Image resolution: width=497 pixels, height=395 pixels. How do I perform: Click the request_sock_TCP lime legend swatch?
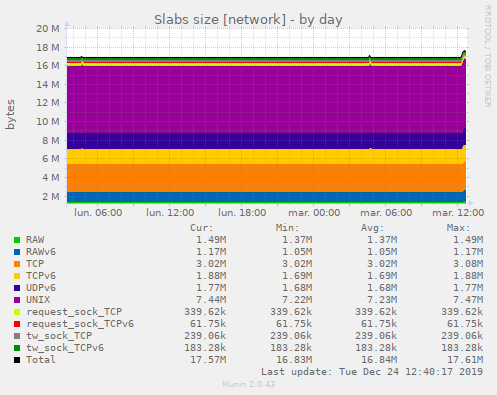point(17,312)
